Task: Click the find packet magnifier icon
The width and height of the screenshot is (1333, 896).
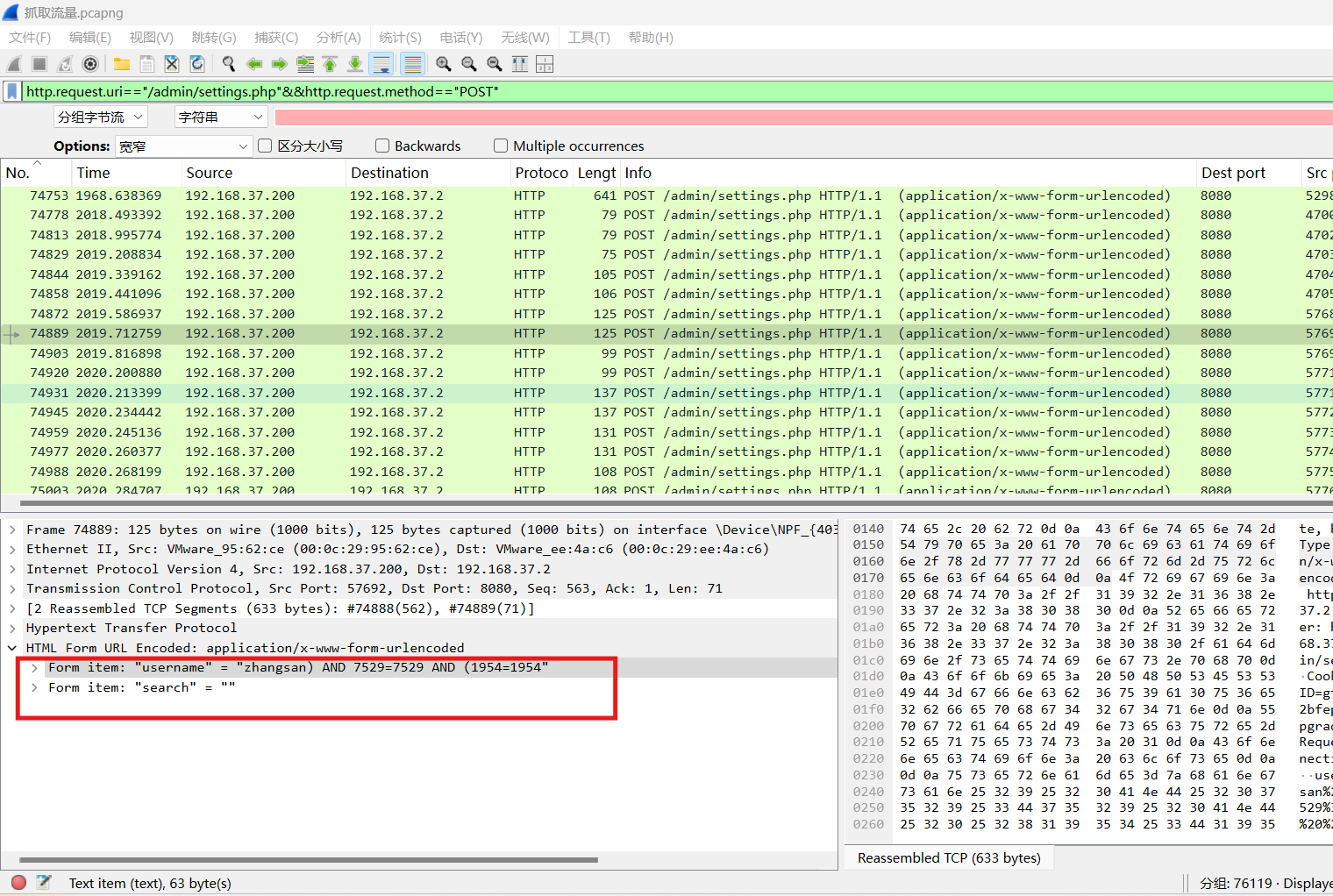Action: point(229,64)
